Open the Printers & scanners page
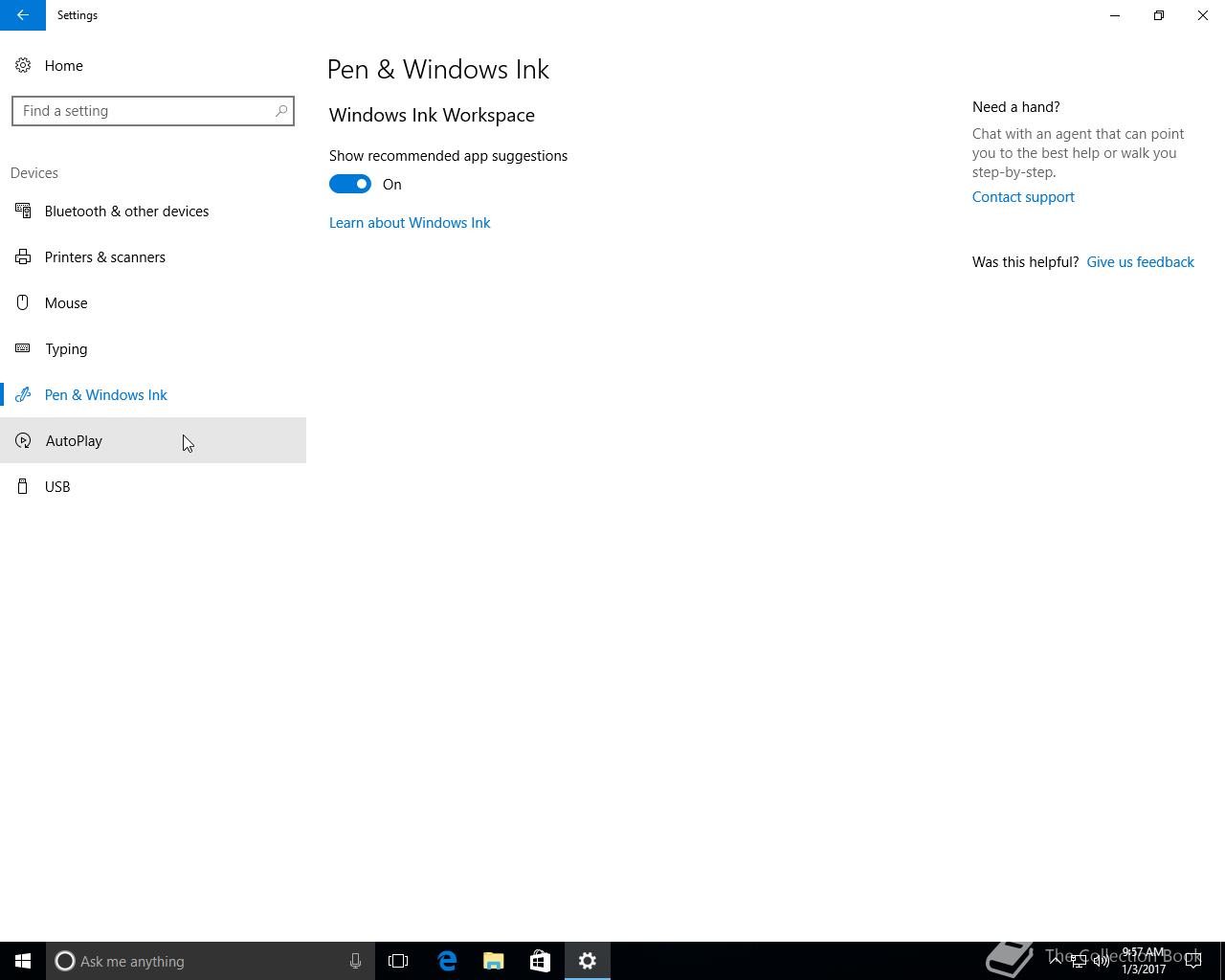 coord(153,256)
